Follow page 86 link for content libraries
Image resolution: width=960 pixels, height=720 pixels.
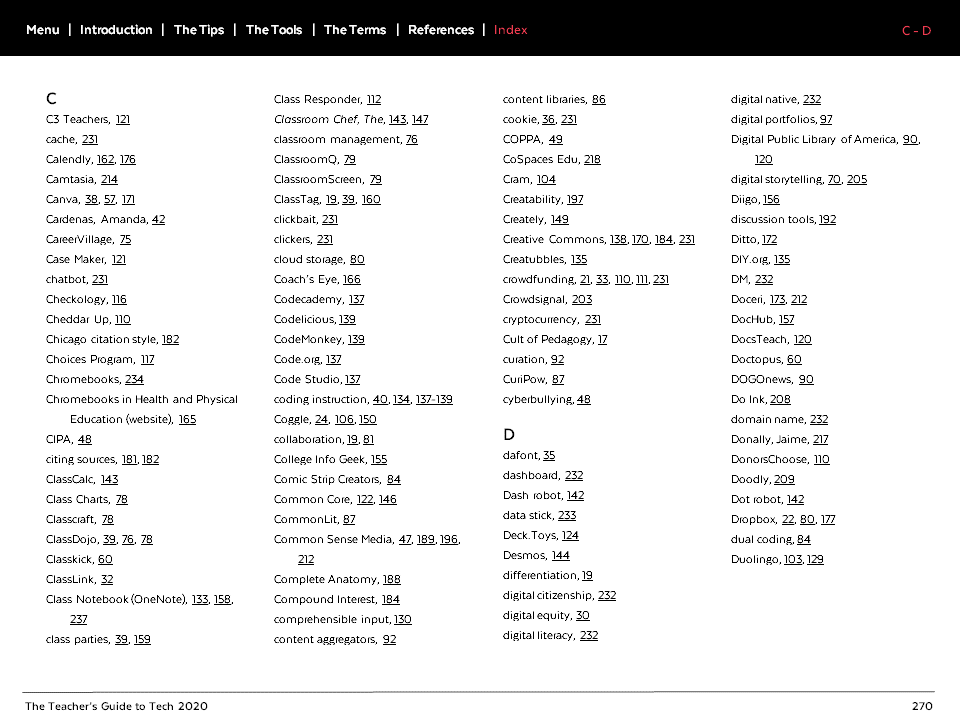tap(599, 99)
